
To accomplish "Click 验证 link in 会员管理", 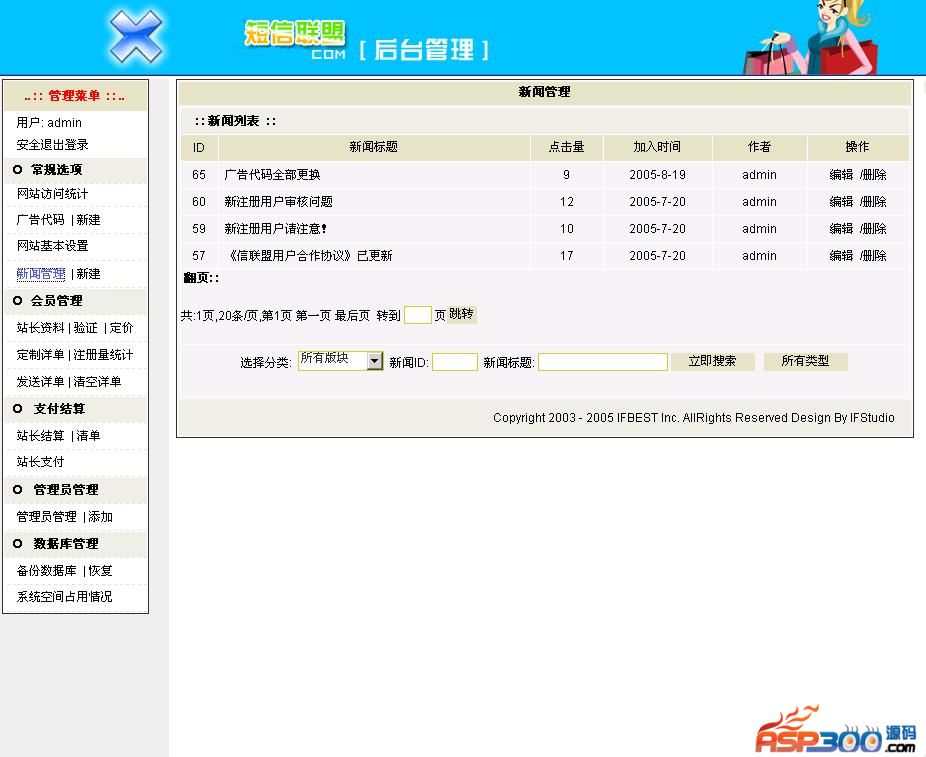I will coord(86,328).
